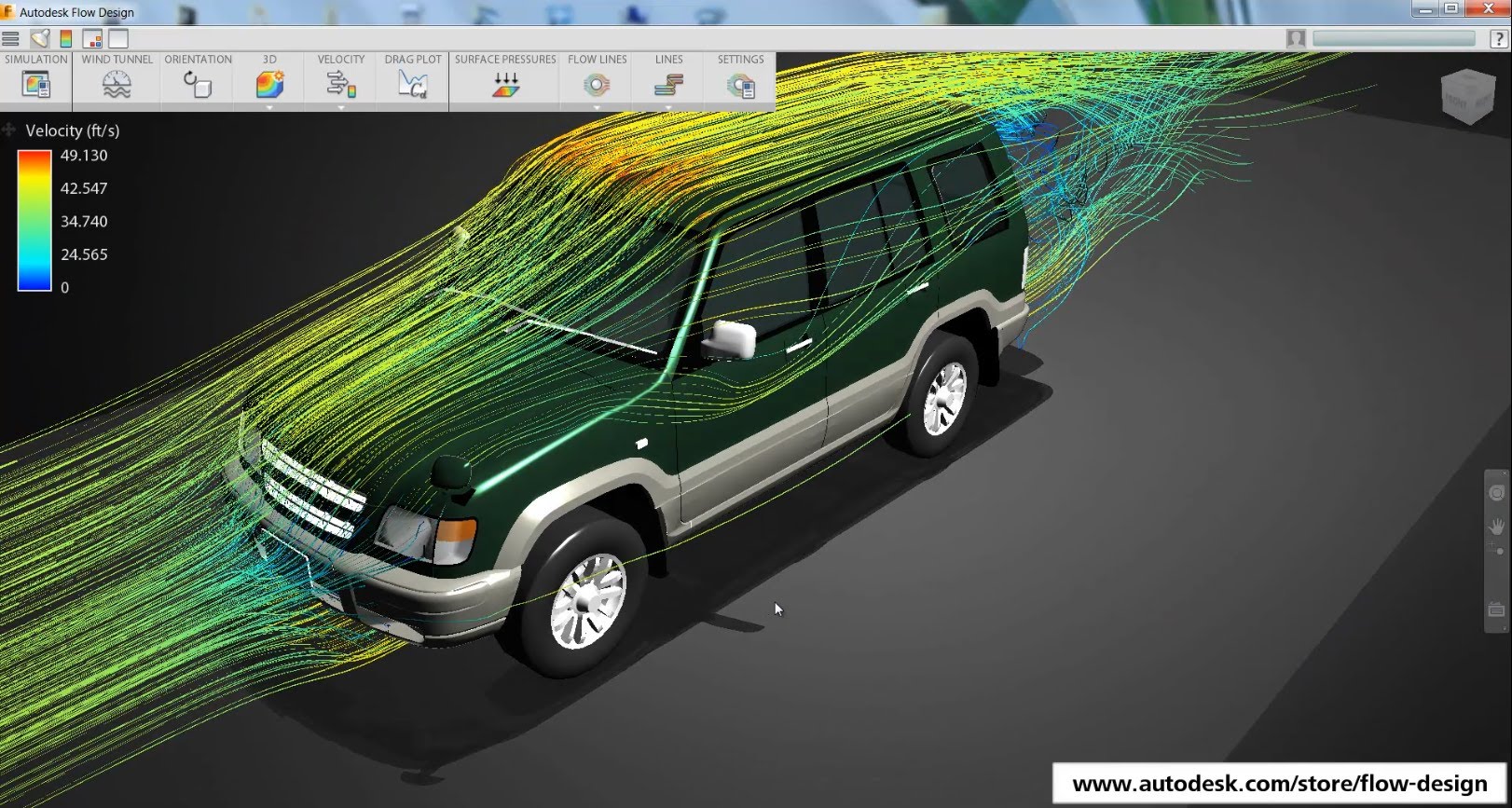Expand the 3D mode dropdown arrow
Screen dimensions: 1512x808
click(269, 107)
